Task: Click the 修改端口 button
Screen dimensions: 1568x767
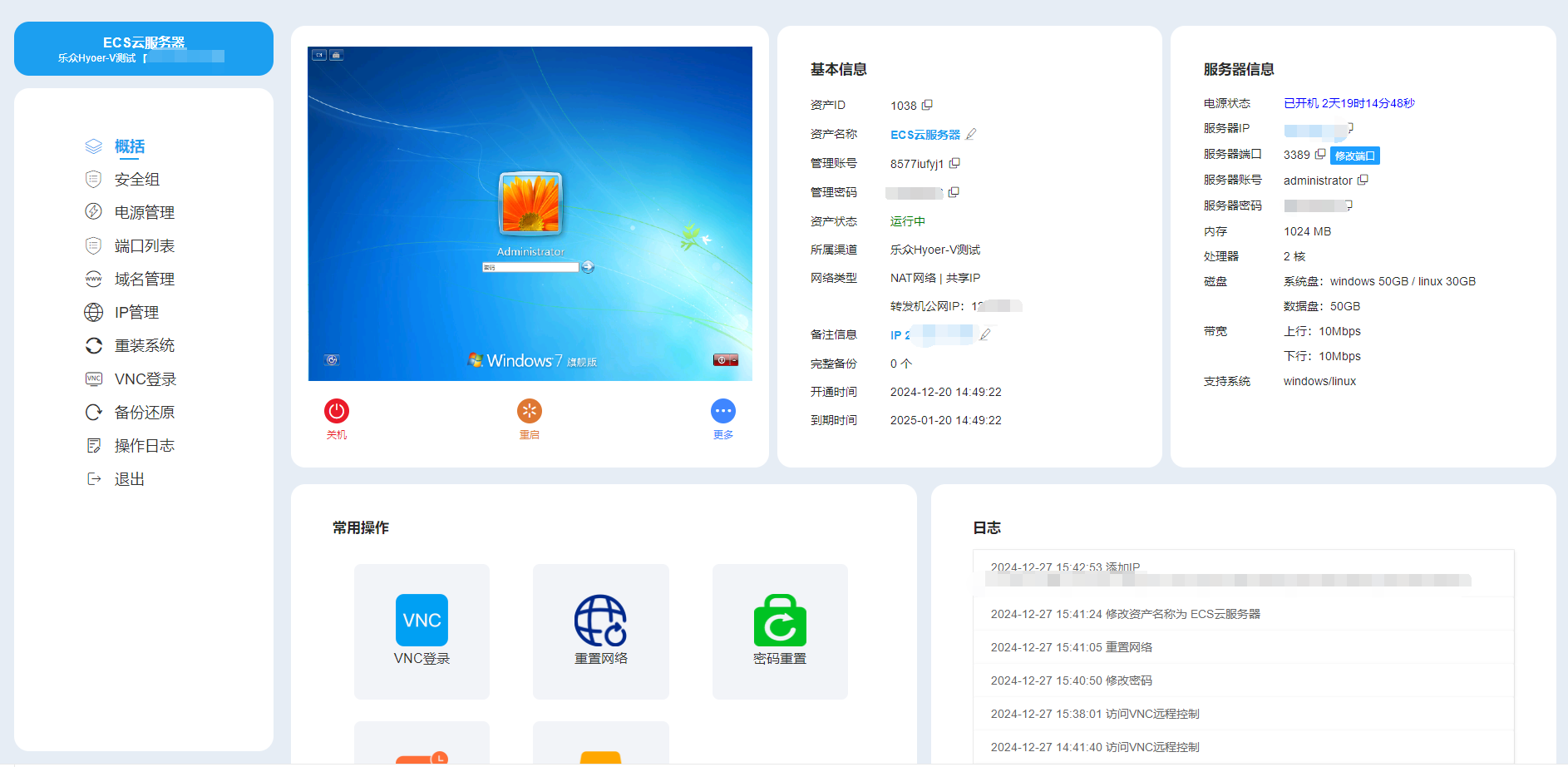Action: pos(1354,156)
